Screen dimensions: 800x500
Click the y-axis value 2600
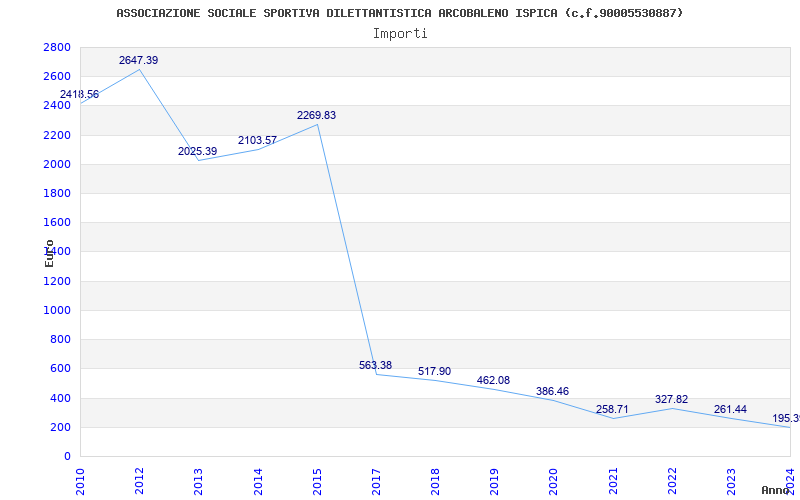coord(57,77)
